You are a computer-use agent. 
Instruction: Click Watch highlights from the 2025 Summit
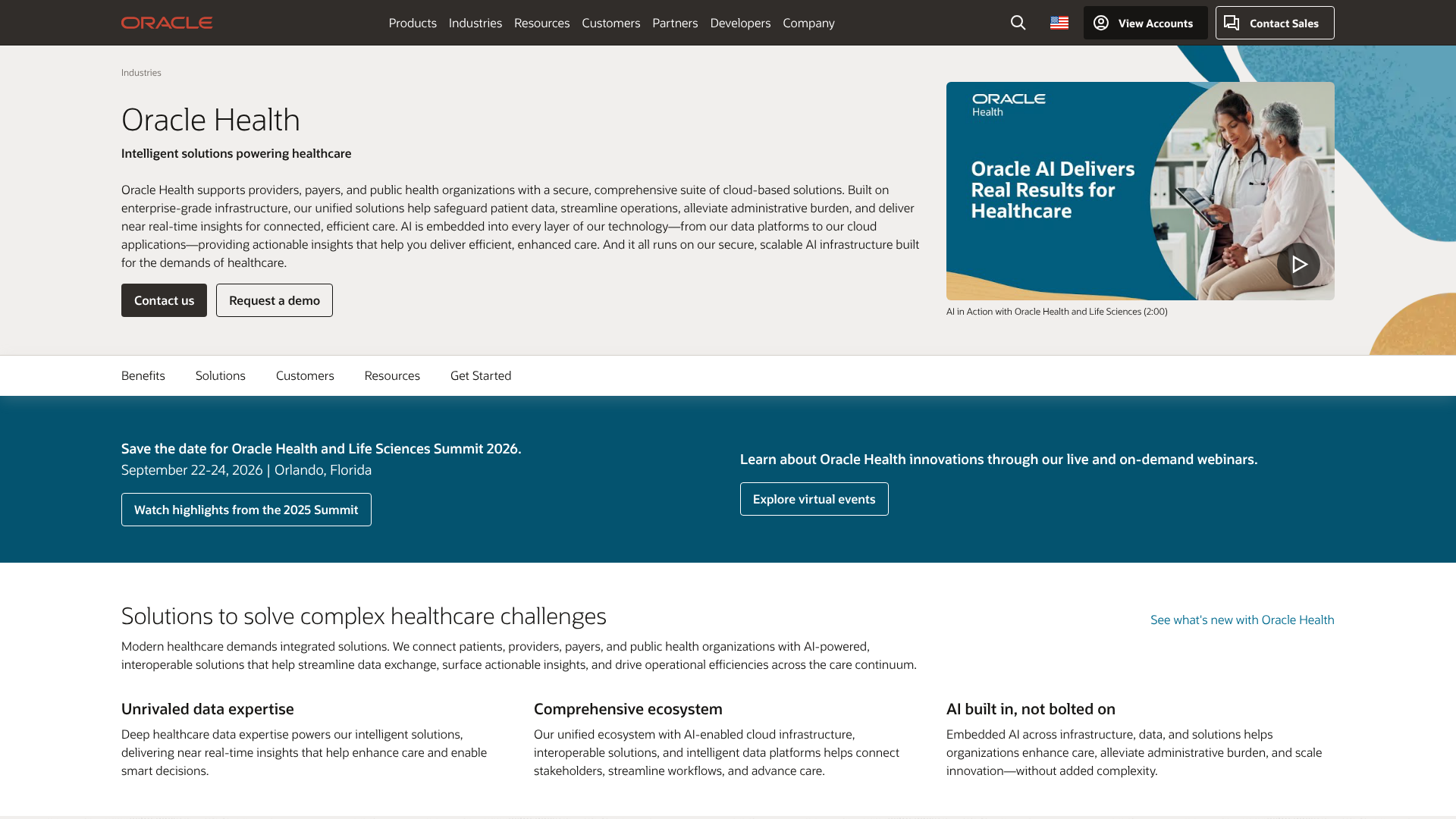(246, 509)
